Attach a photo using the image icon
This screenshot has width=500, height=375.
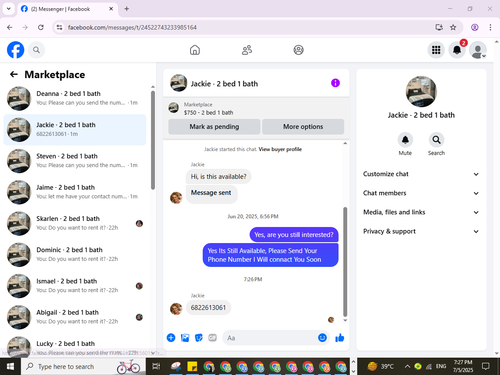click(x=185, y=338)
